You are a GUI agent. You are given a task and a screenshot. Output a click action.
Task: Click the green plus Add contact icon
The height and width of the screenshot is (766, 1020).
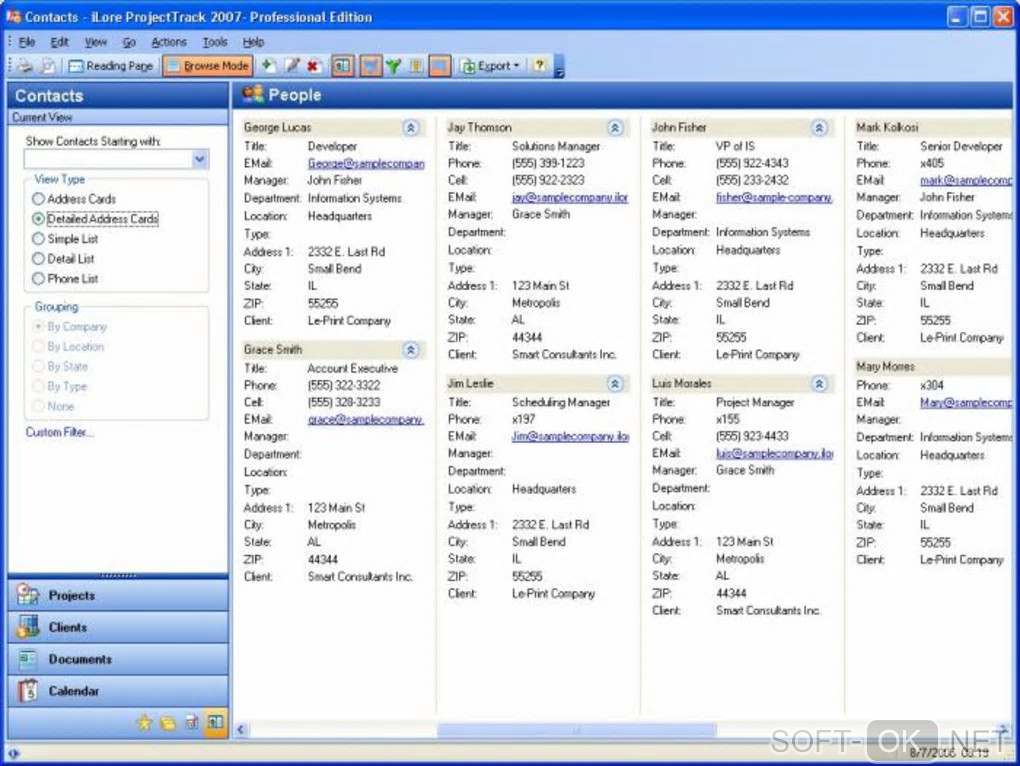(268, 66)
